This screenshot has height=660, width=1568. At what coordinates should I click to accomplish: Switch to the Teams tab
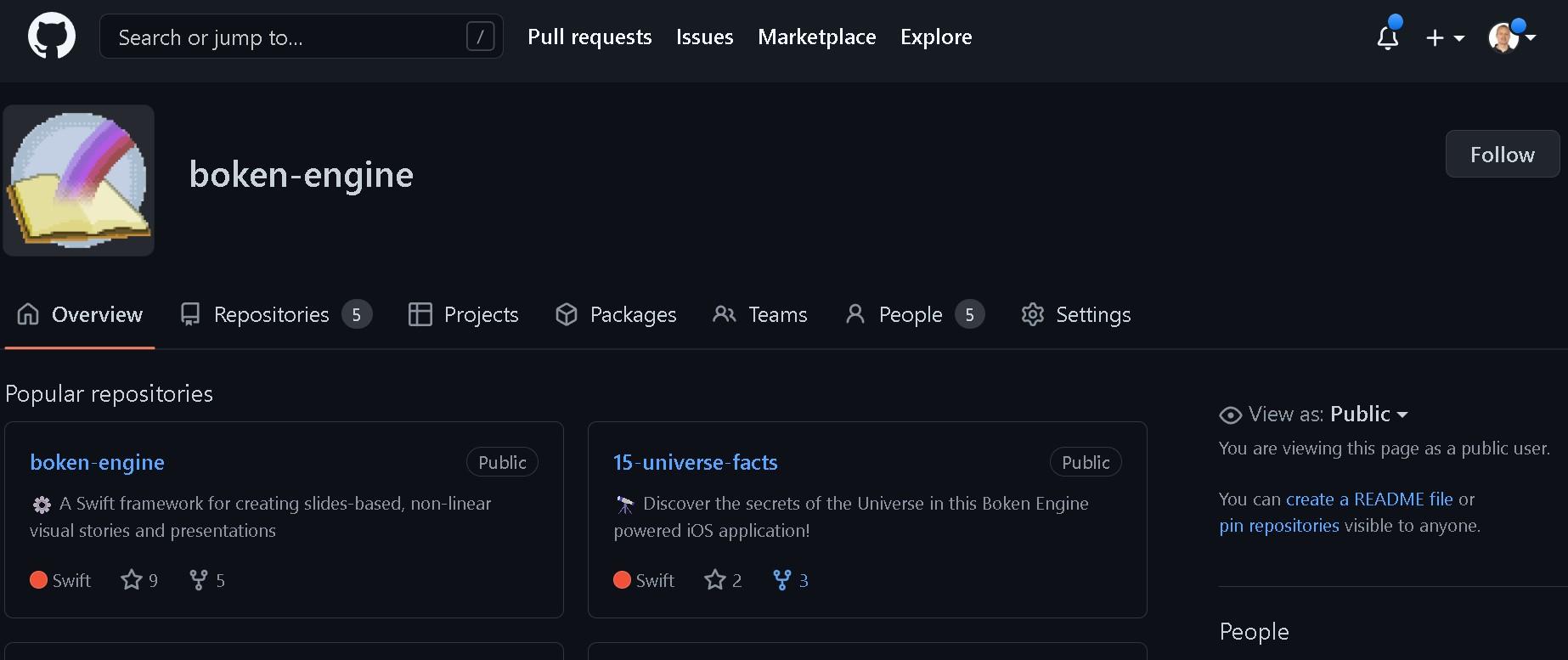click(x=760, y=314)
